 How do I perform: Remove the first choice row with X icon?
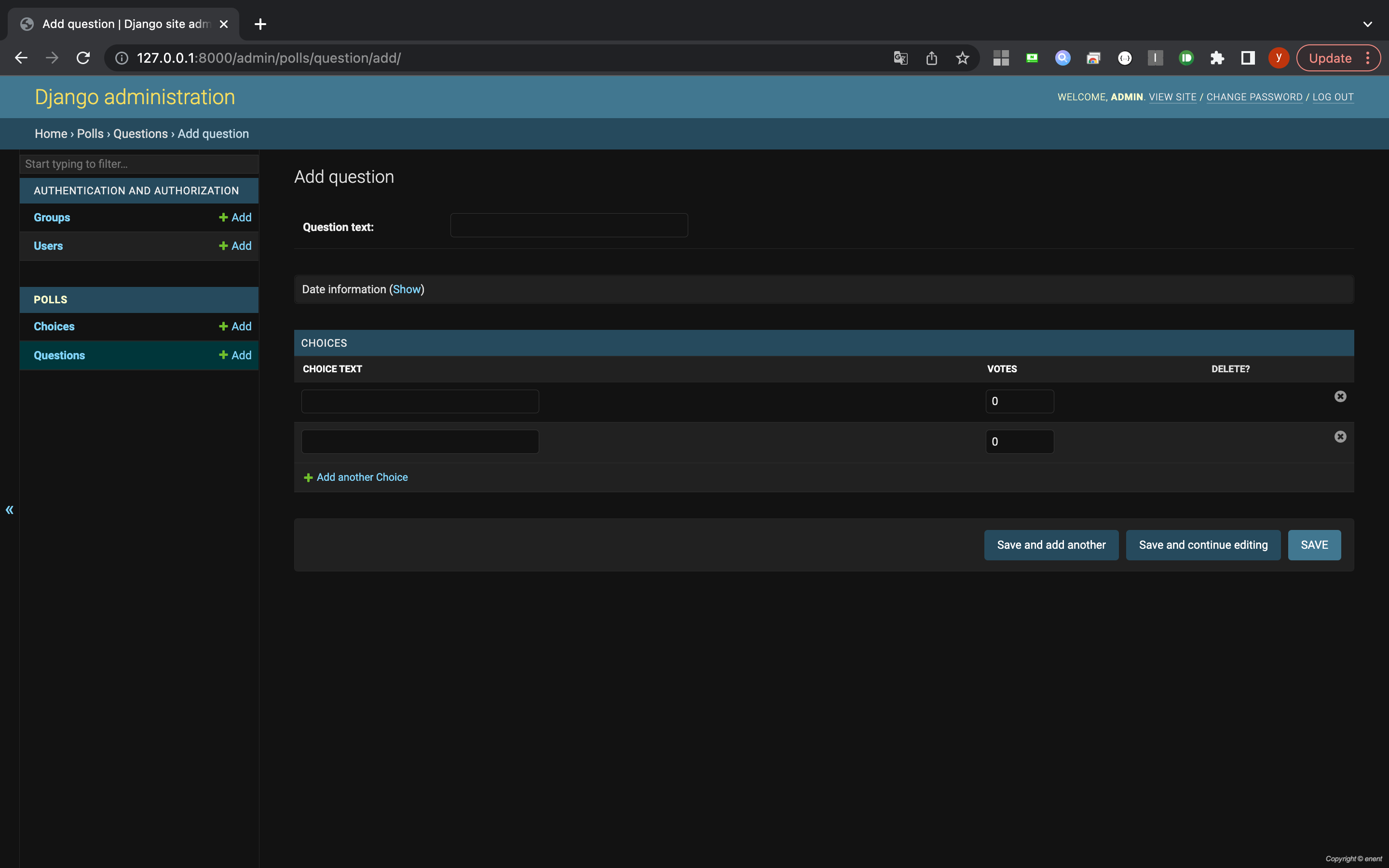point(1340,397)
